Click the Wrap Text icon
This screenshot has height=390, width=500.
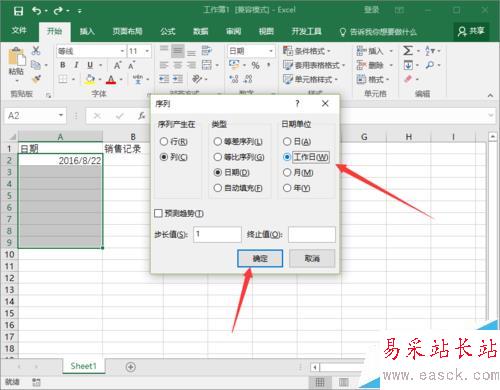coord(207,51)
